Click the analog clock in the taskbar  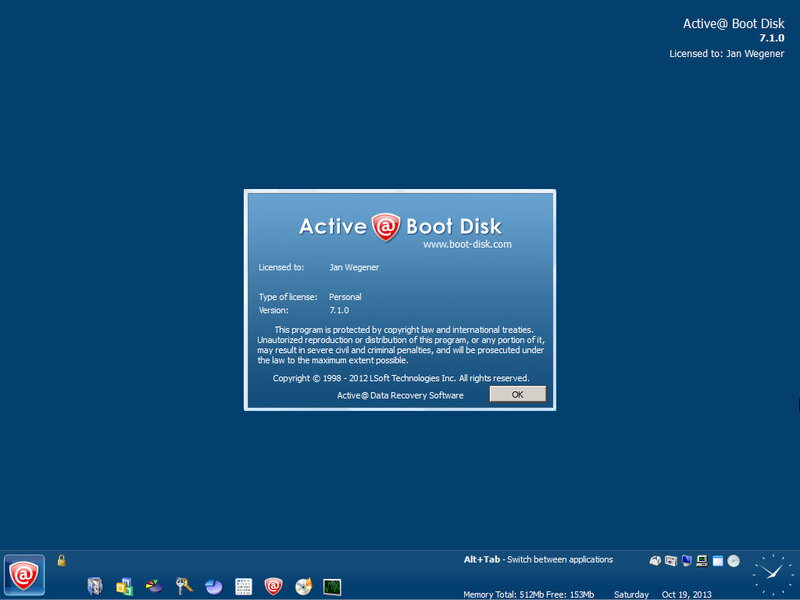click(x=773, y=574)
